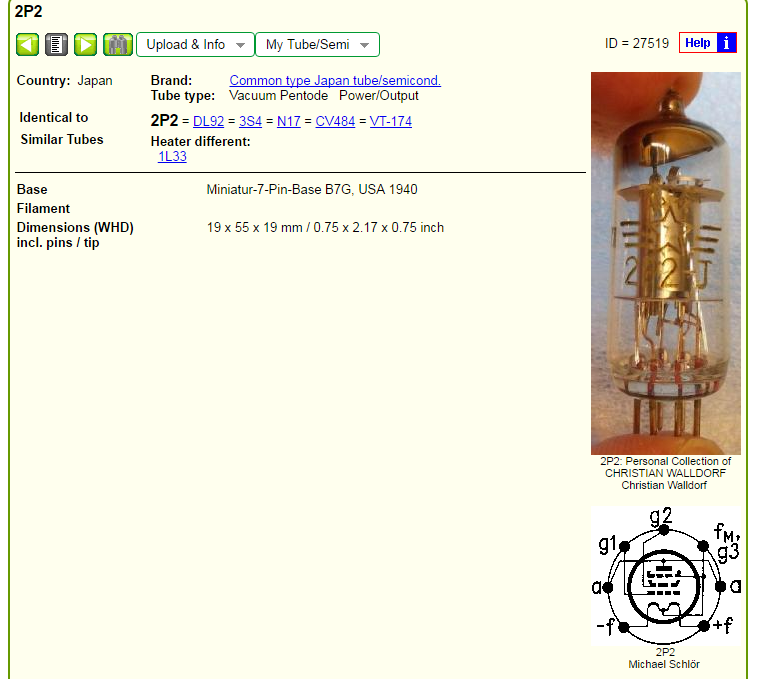Open the Help button

coord(698,43)
